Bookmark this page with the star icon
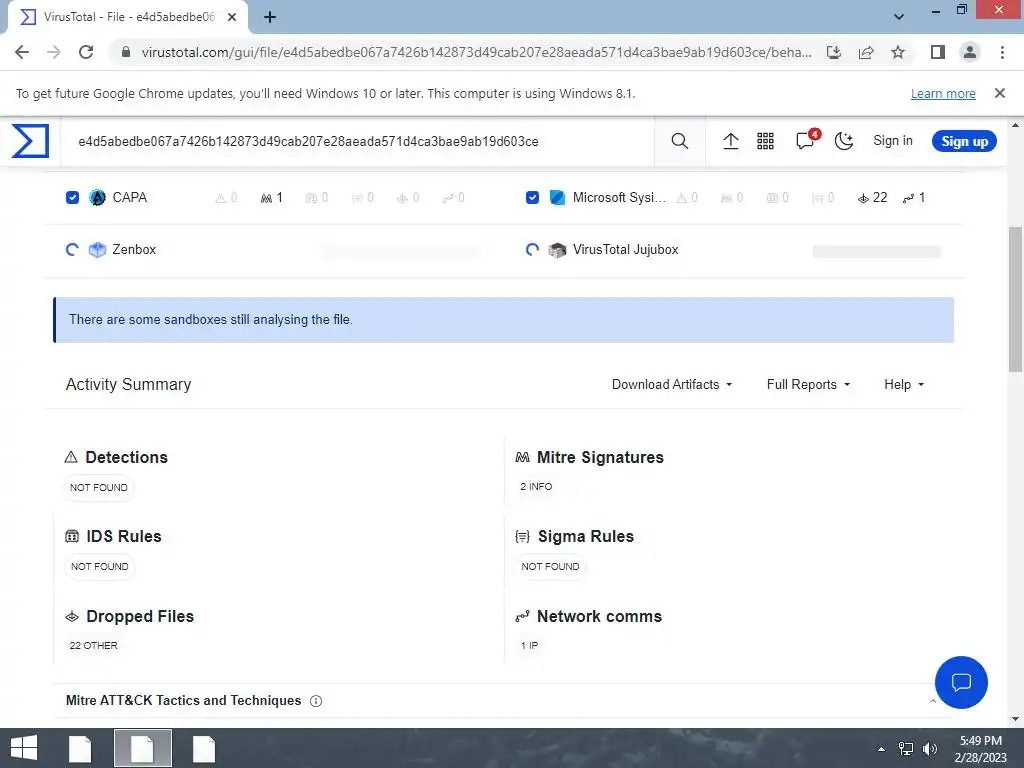1024x768 pixels. (898, 52)
